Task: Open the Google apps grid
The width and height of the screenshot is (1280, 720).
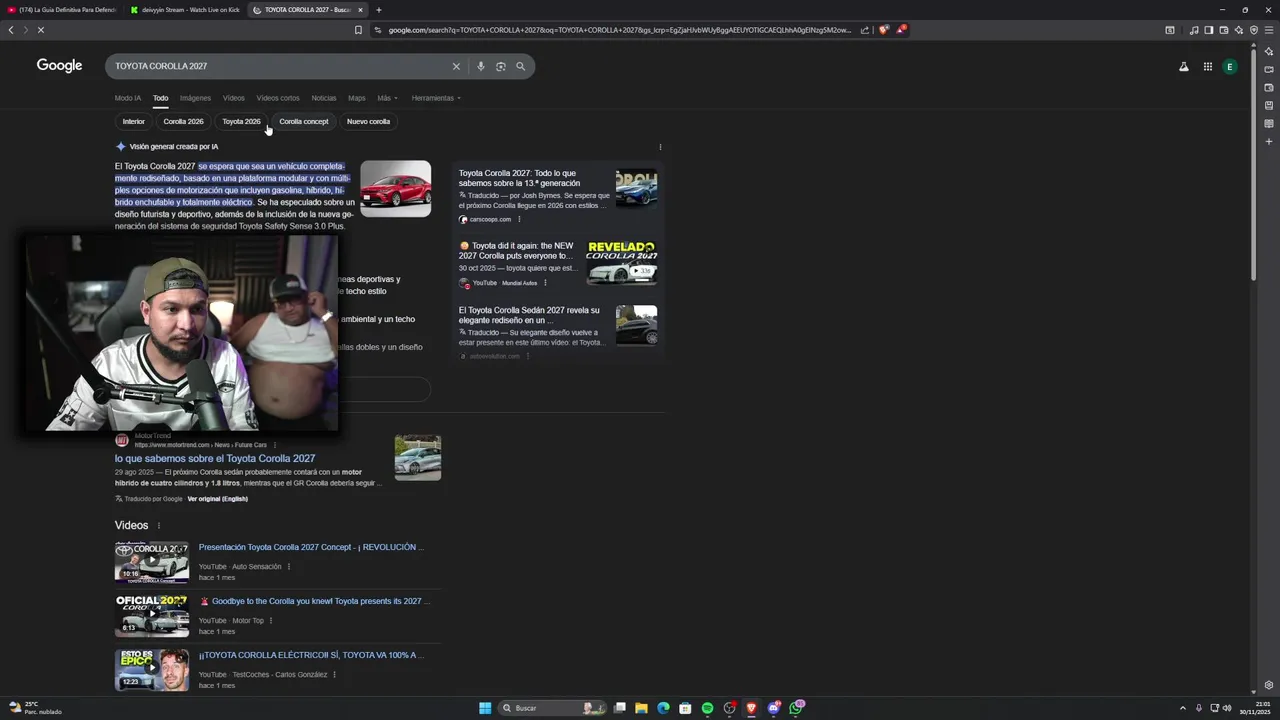Action: [1208, 67]
